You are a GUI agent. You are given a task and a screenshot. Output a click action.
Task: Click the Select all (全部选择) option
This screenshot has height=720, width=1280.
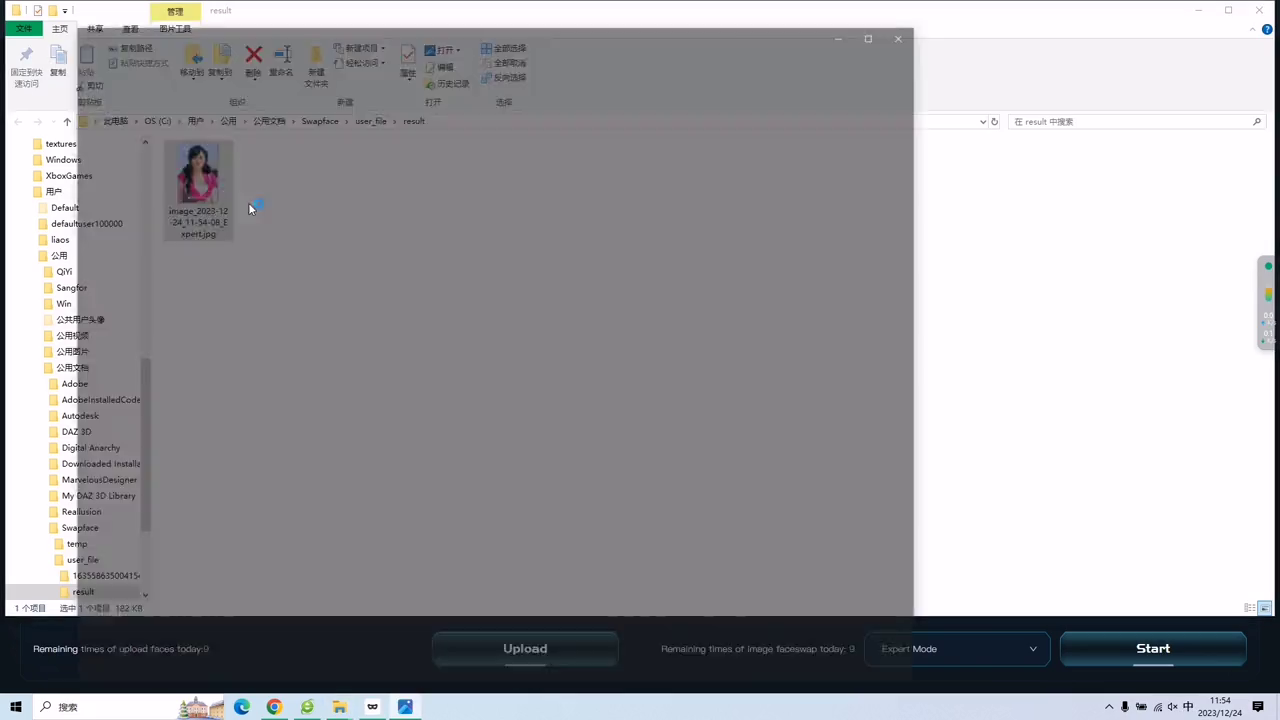pos(503,48)
